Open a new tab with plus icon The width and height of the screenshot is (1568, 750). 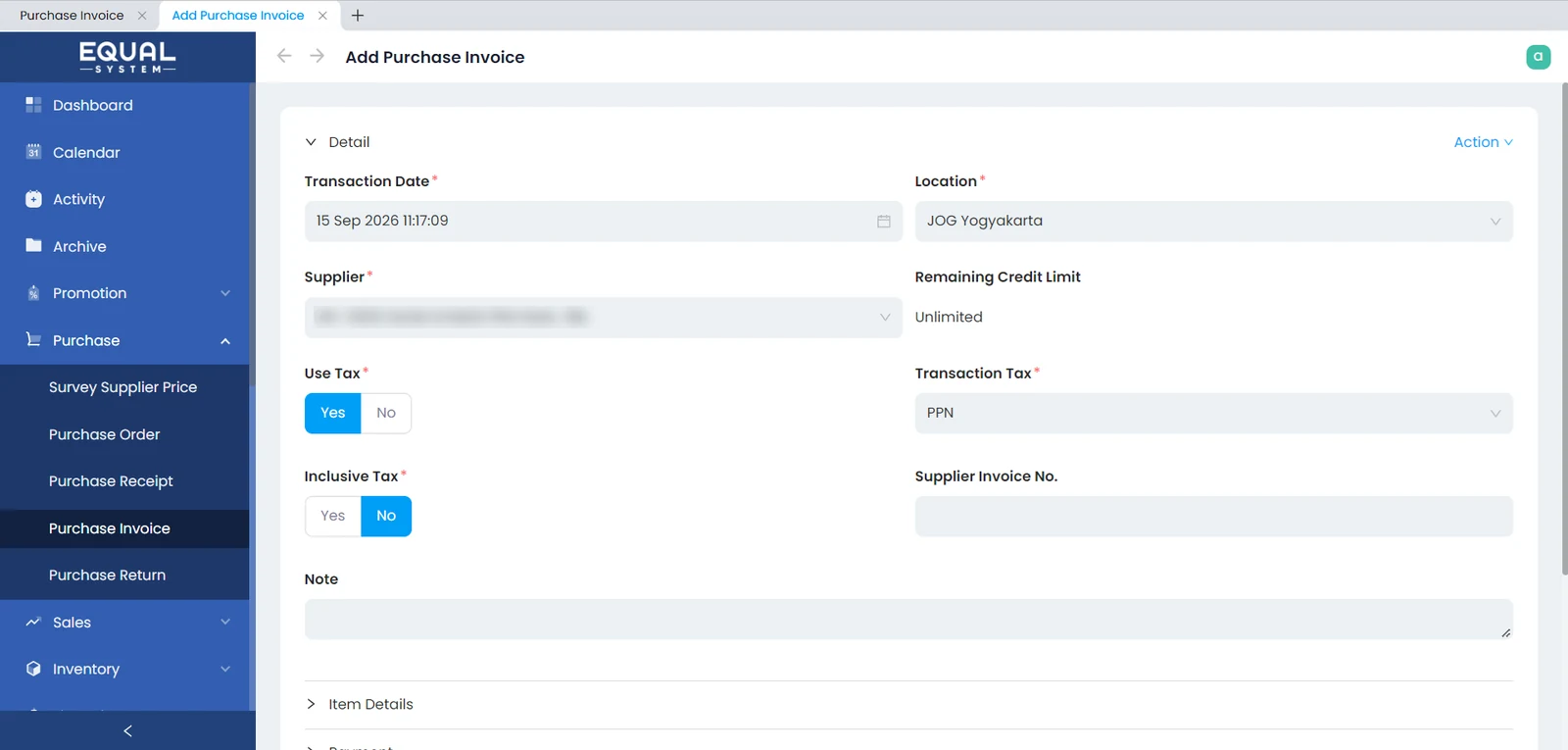tap(358, 16)
